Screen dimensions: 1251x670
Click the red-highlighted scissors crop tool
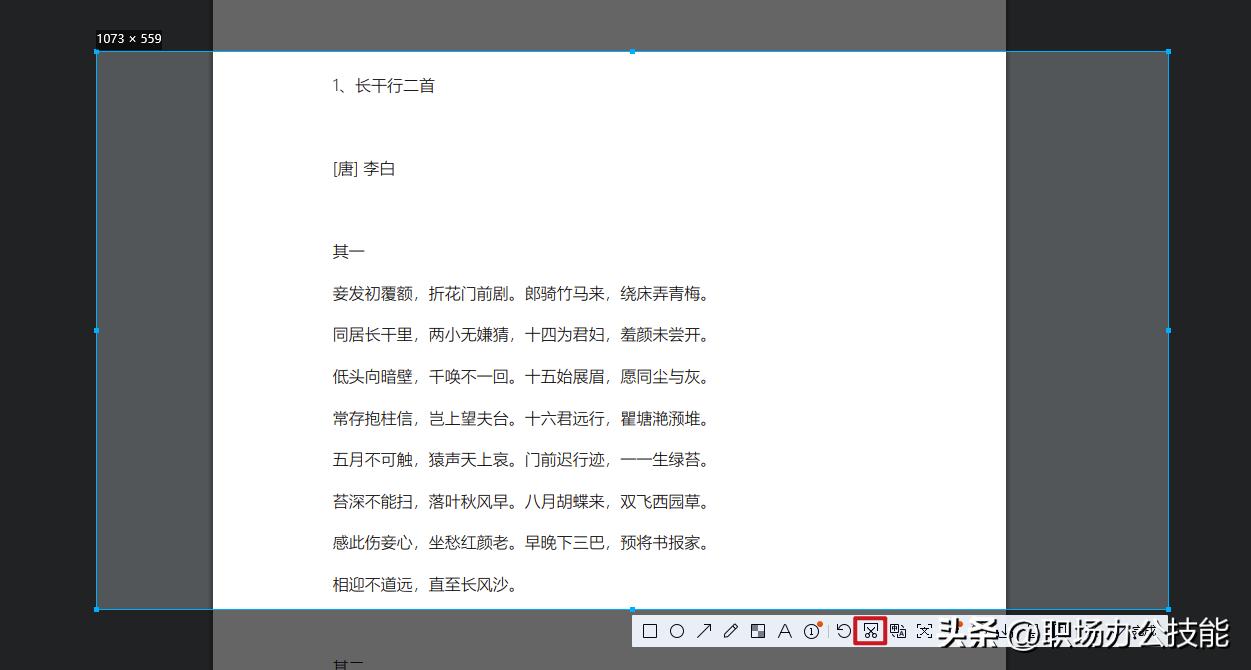pyautogui.click(x=871, y=631)
